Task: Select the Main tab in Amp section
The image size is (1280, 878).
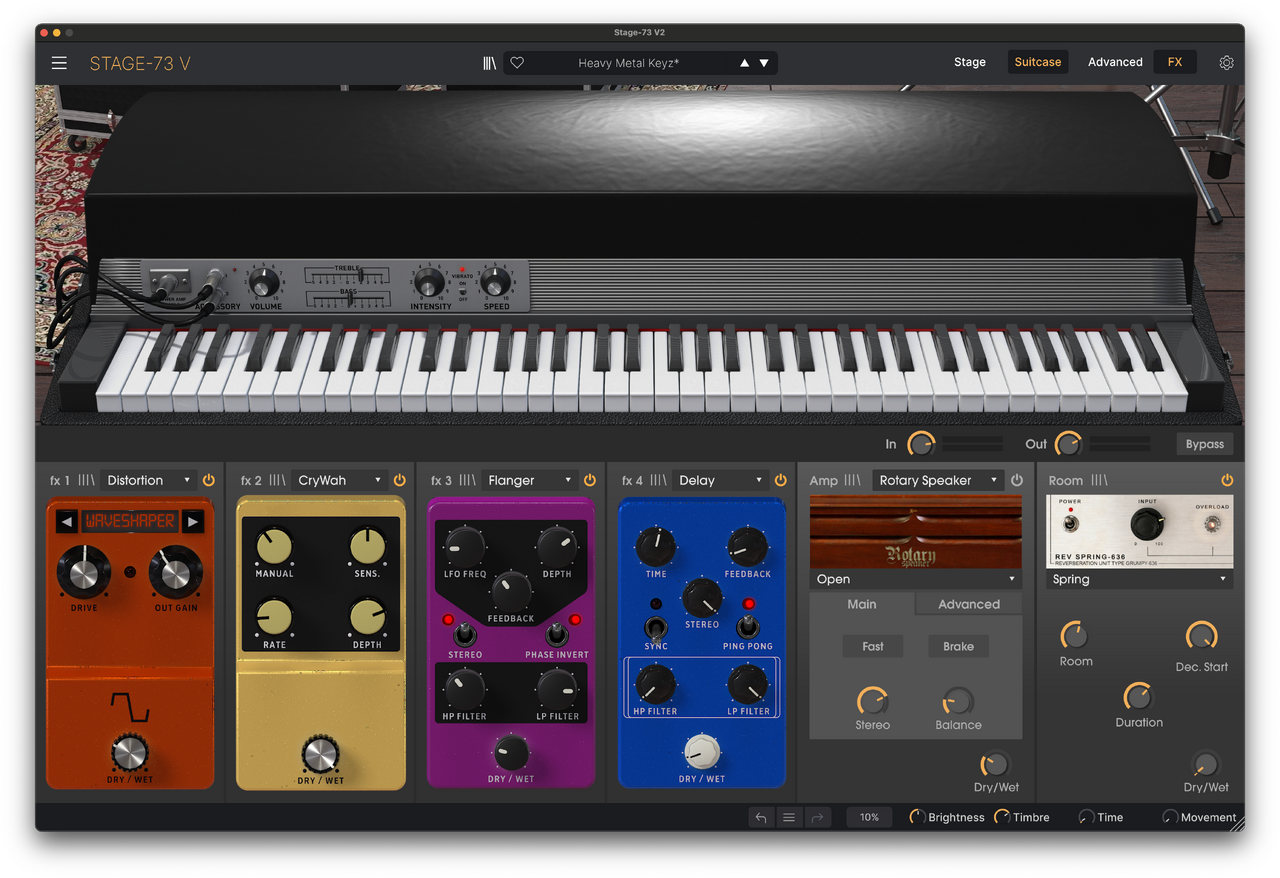Action: pyautogui.click(x=862, y=604)
